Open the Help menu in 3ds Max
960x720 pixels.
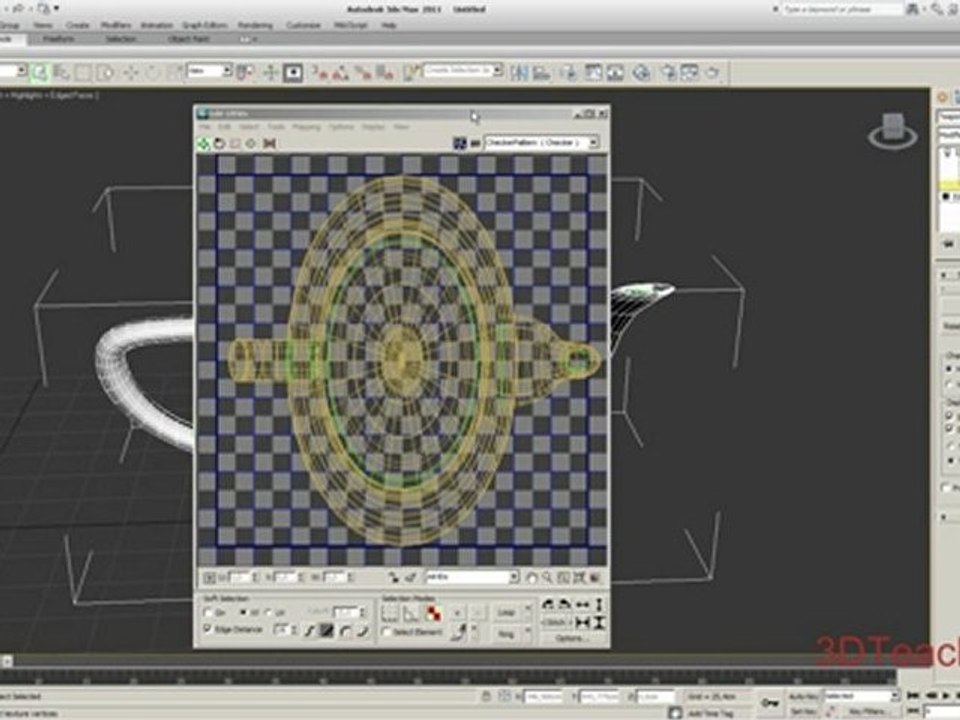389,25
